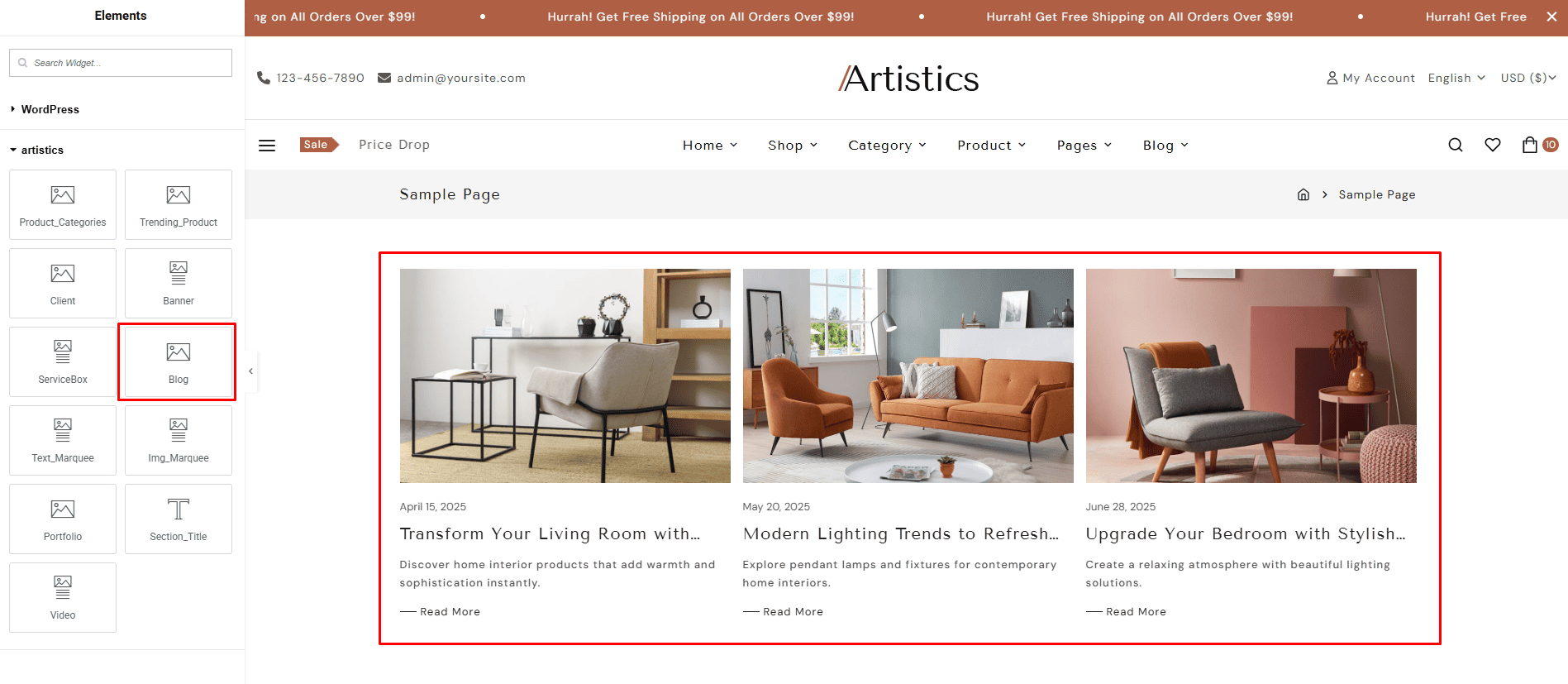Open the shopping bag cart icon
The image size is (1568, 684).
(1530, 145)
